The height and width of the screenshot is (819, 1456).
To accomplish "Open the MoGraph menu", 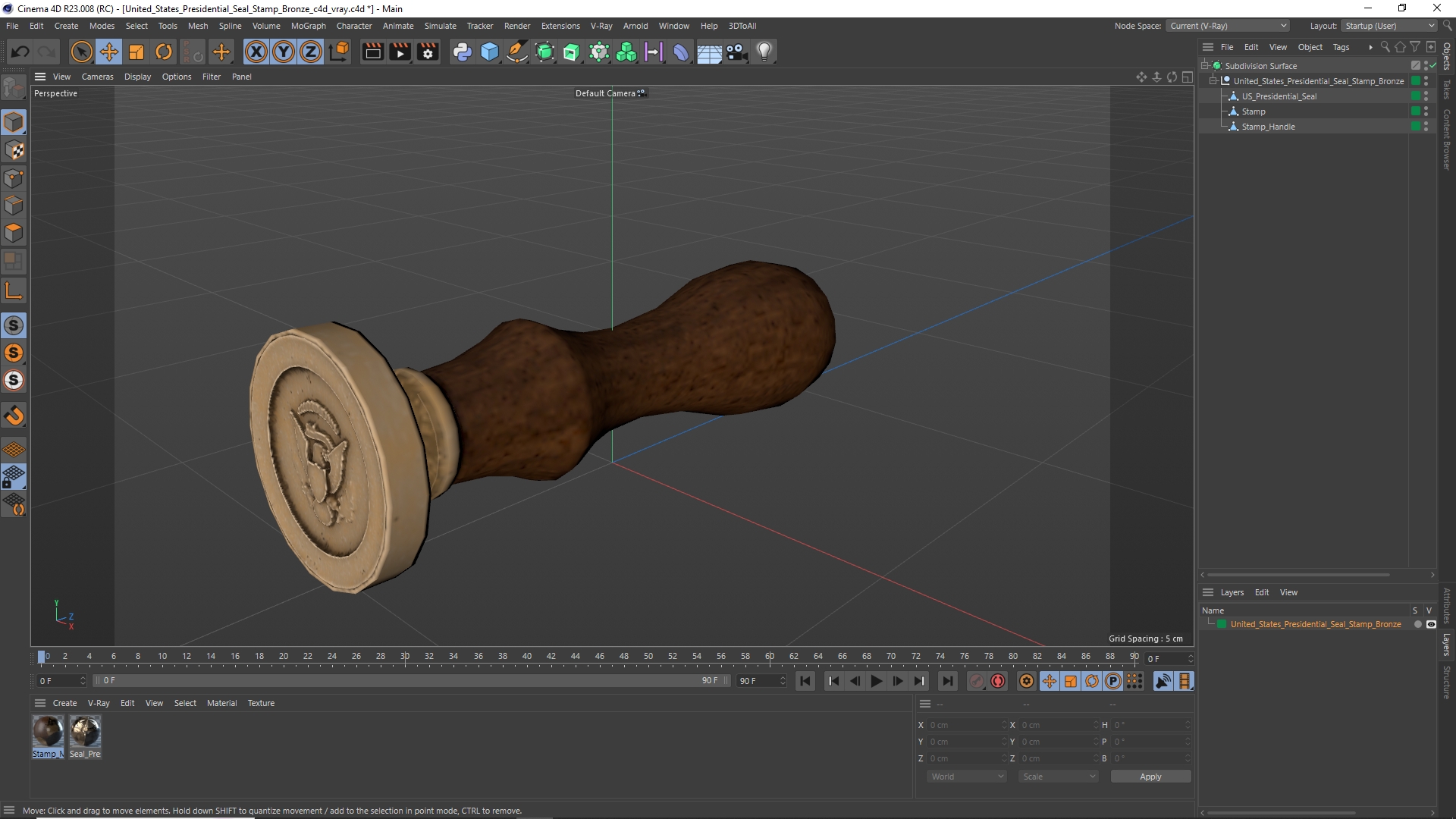I will (x=309, y=26).
